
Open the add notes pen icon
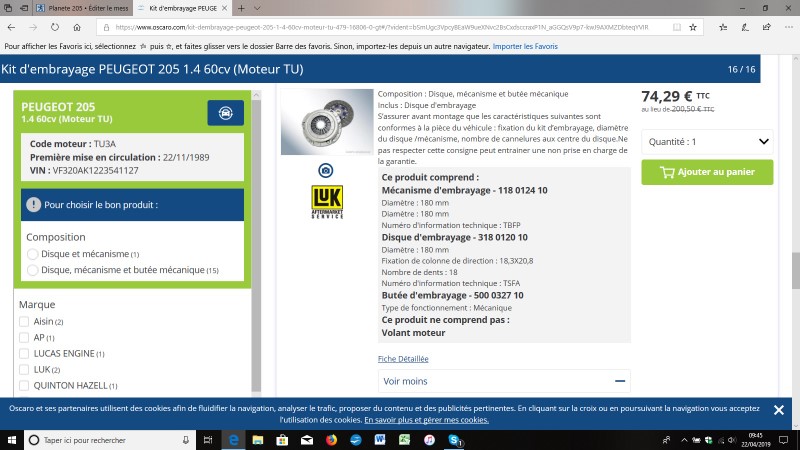tap(745, 27)
